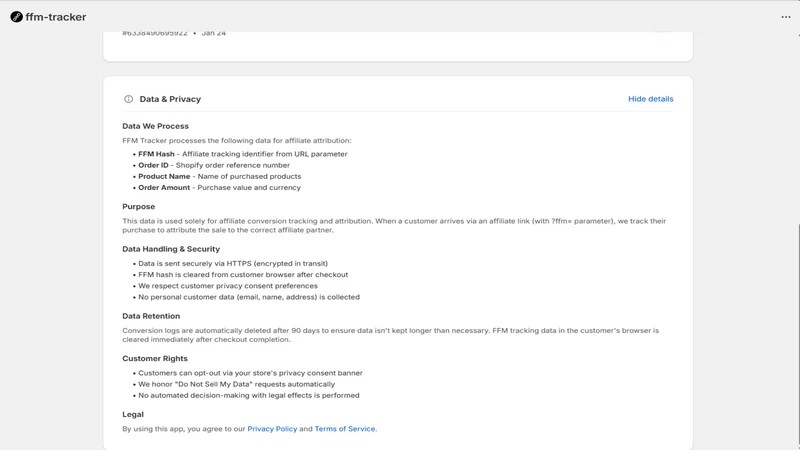Click 'Data is sent securely via HTTPS' line
Image resolution: width=800 pixels, height=450 pixels.
(x=233, y=263)
